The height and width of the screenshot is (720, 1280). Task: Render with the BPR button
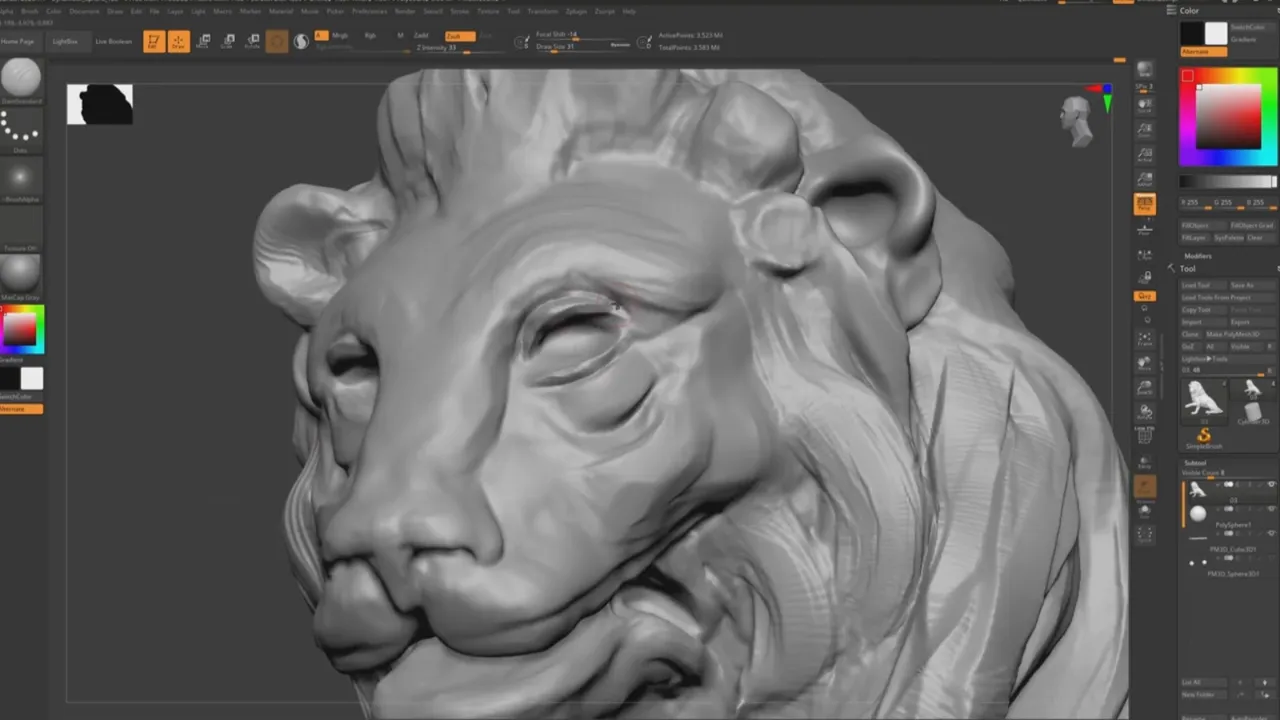tap(1145, 69)
